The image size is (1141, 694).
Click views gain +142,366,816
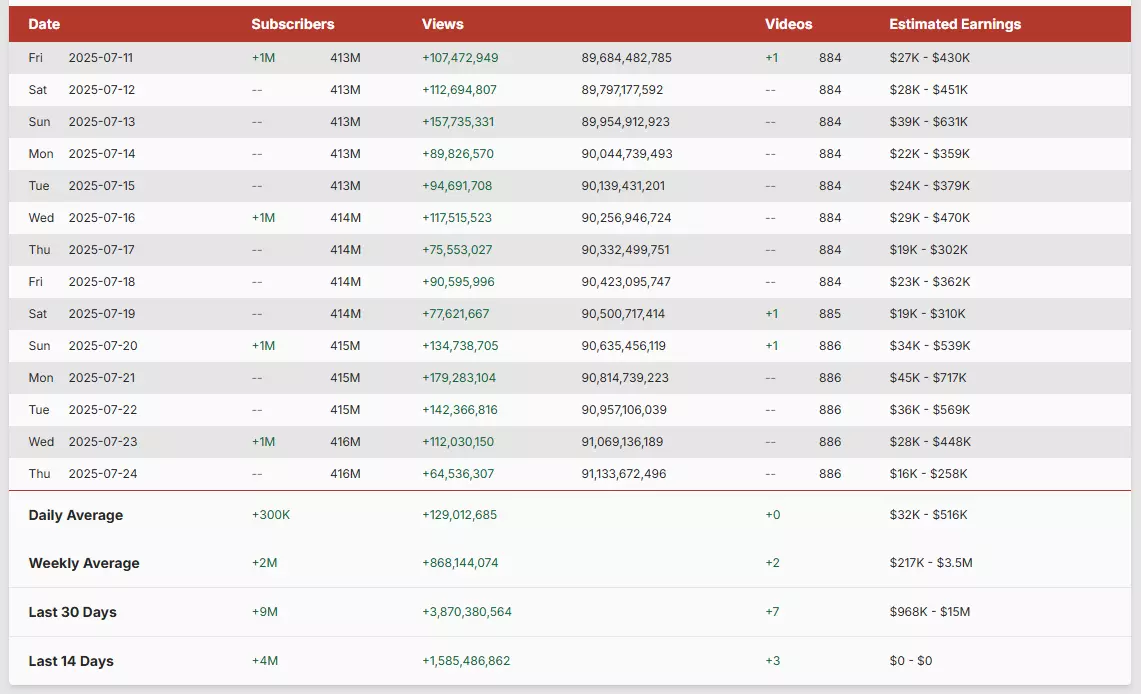coord(460,410)
